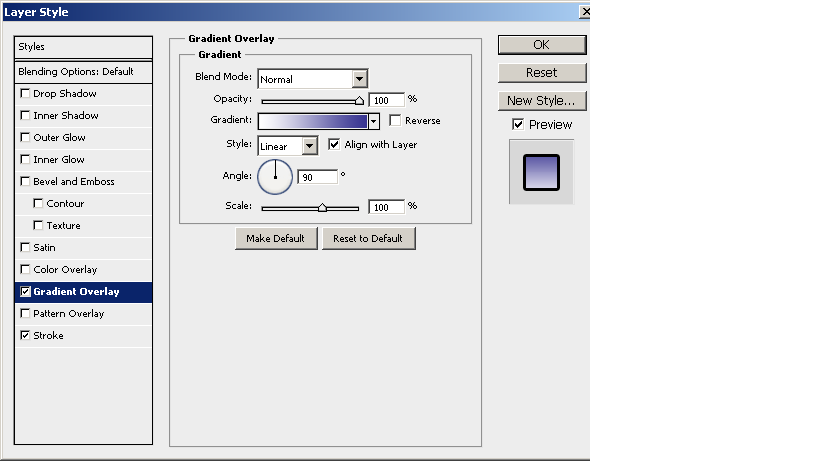Disable the Preview checkbox

click(x=518, y=125)
